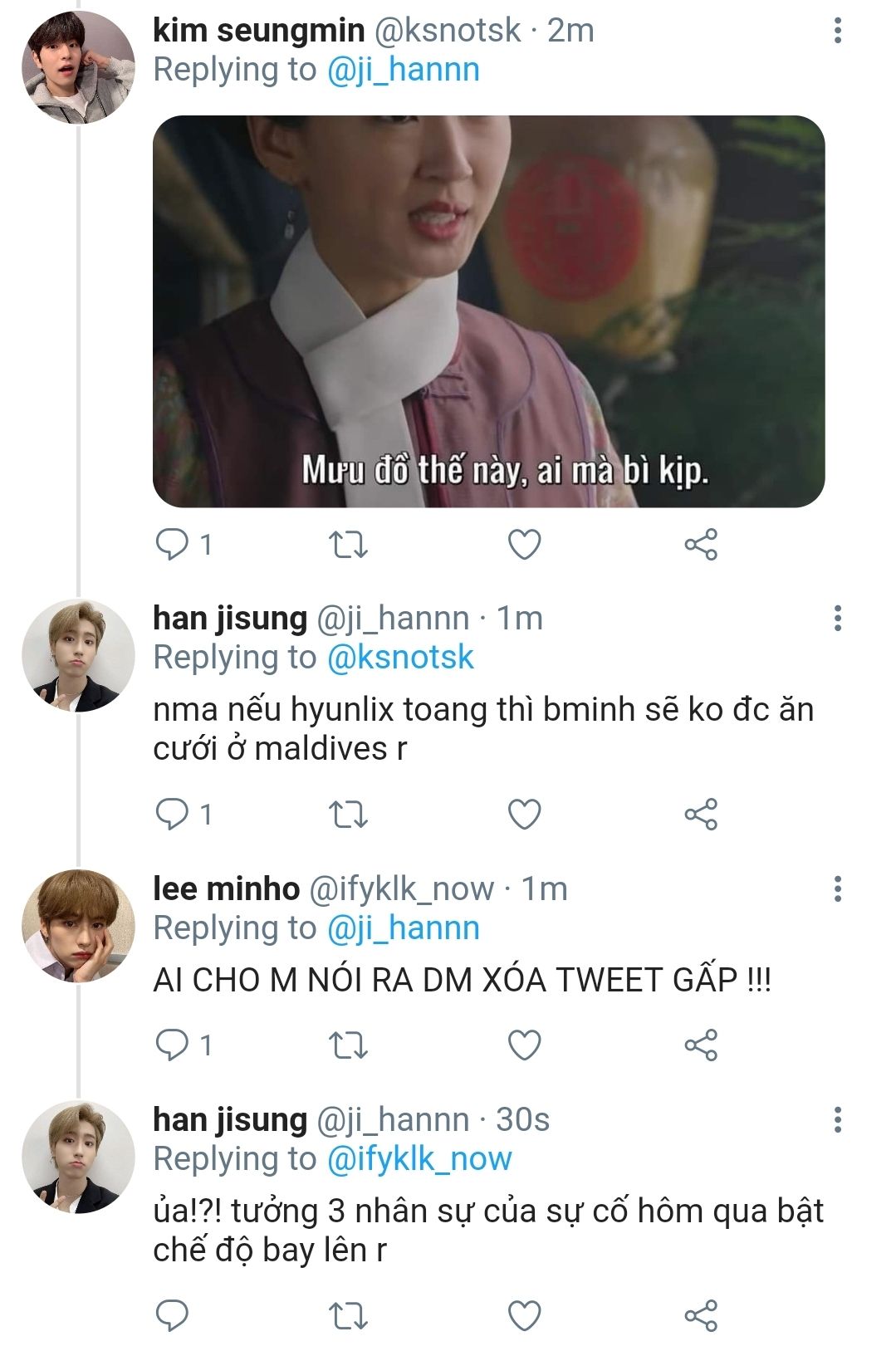Share lee minho's tweet

(701, 1045)
